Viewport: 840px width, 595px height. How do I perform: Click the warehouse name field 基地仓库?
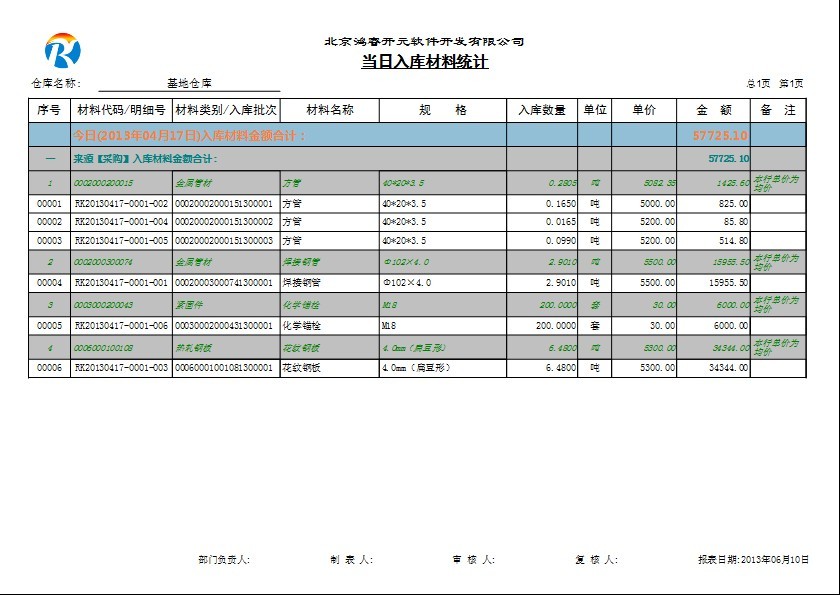click(x=189, y=84)
